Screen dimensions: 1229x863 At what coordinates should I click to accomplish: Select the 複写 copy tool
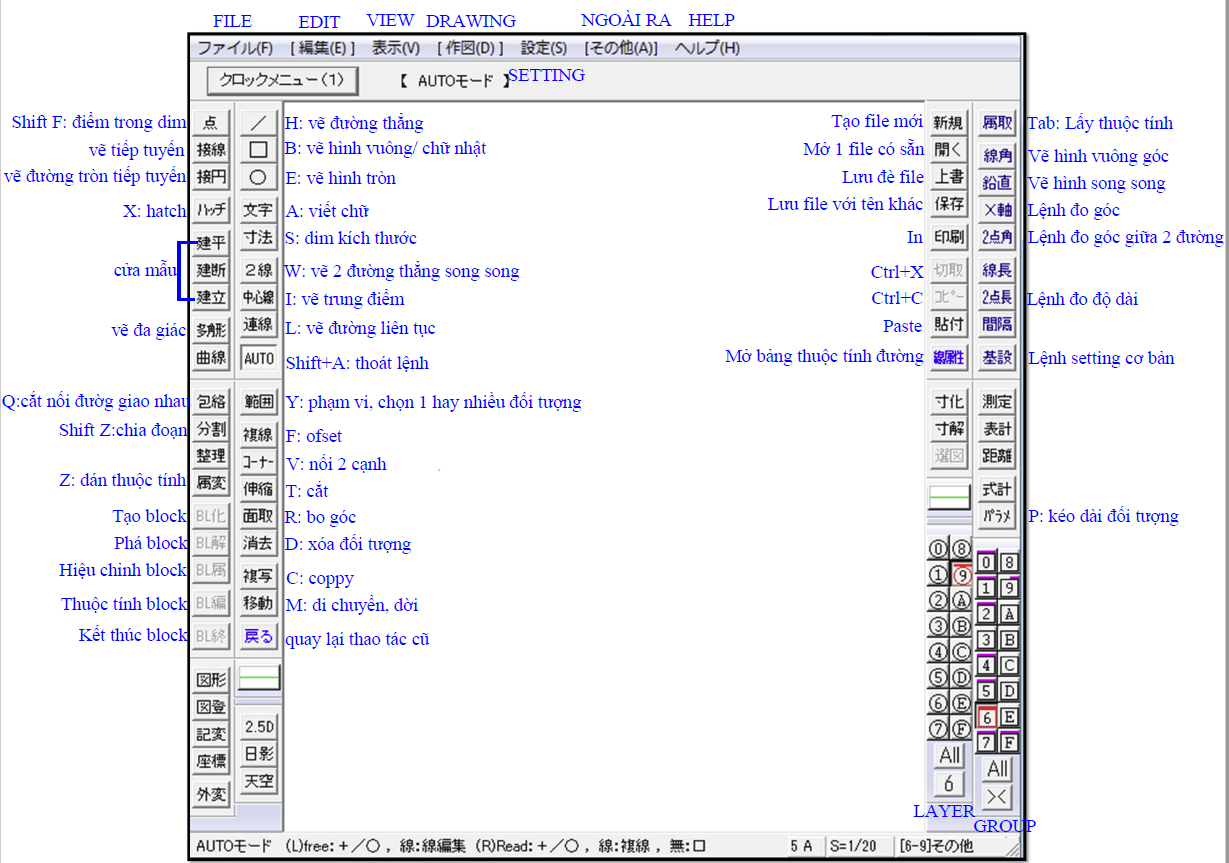(x=259, y=576)
